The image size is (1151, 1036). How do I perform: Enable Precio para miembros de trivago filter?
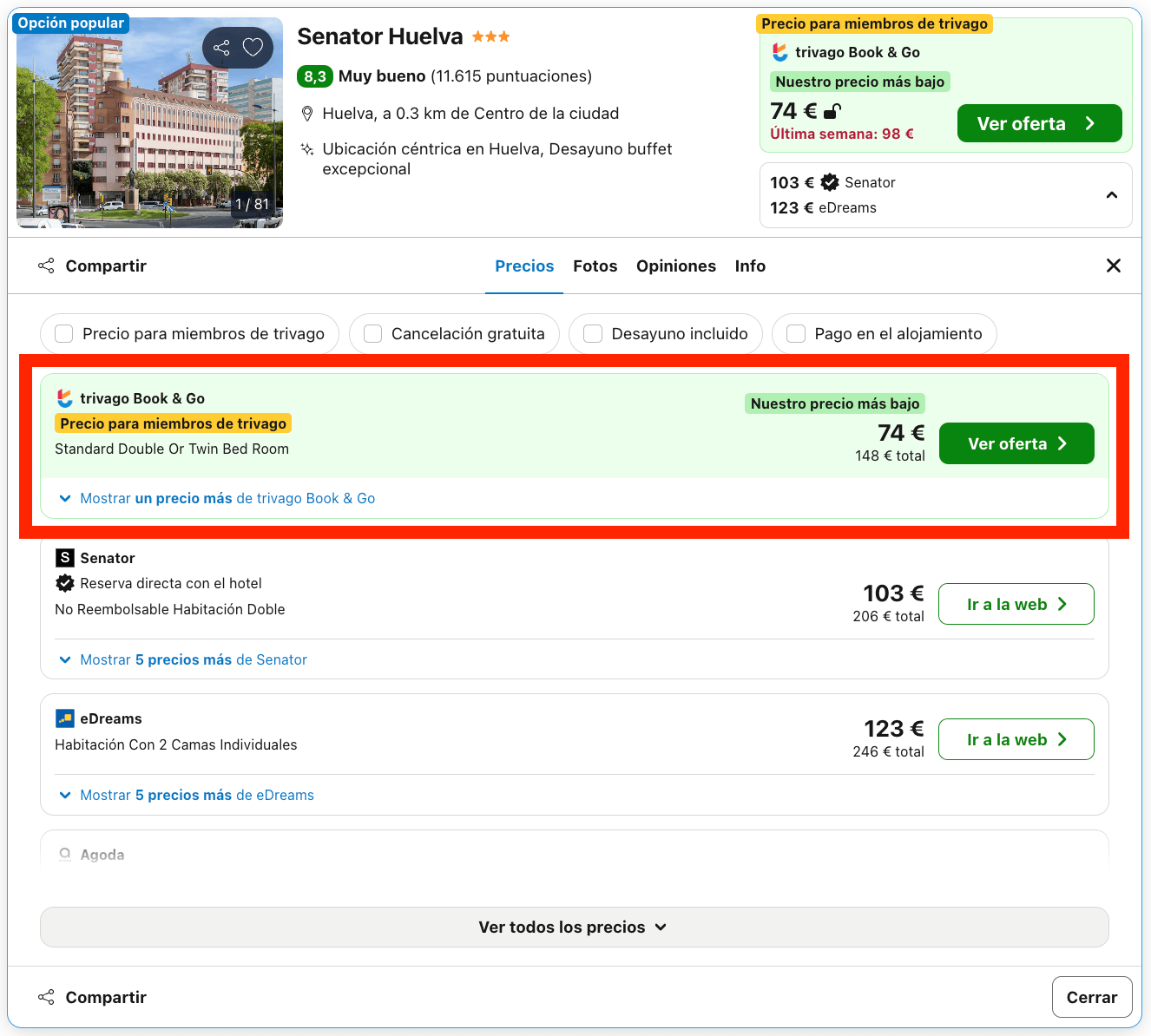(x=189, y=334)
